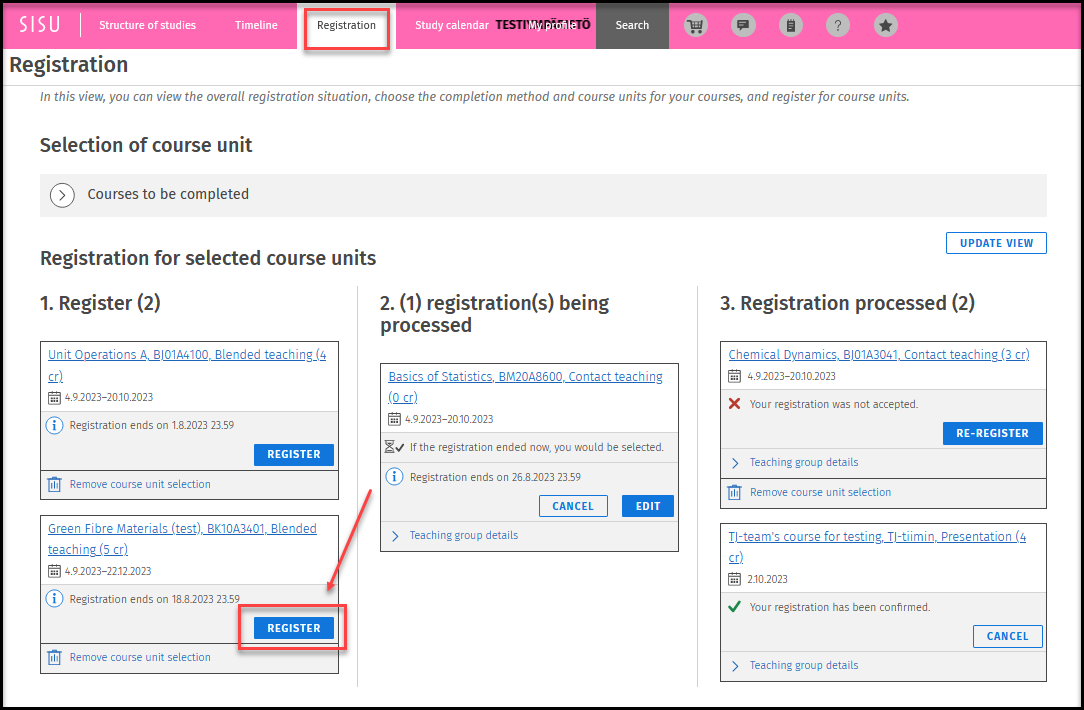The width and height of the screenshot is (1084, 710).
Task: Click the hourglass icon on Basics of Statistics card
Action: (x=396, y=447)
